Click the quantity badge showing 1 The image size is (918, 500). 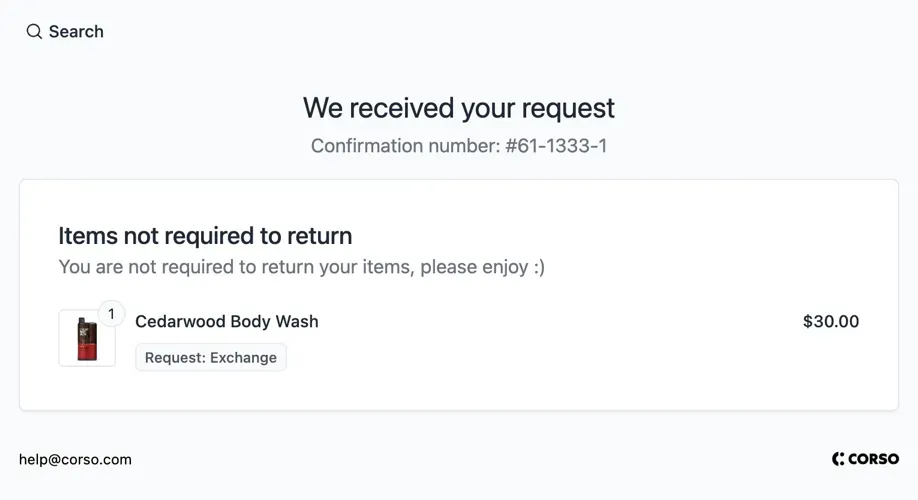click(111, 314)
